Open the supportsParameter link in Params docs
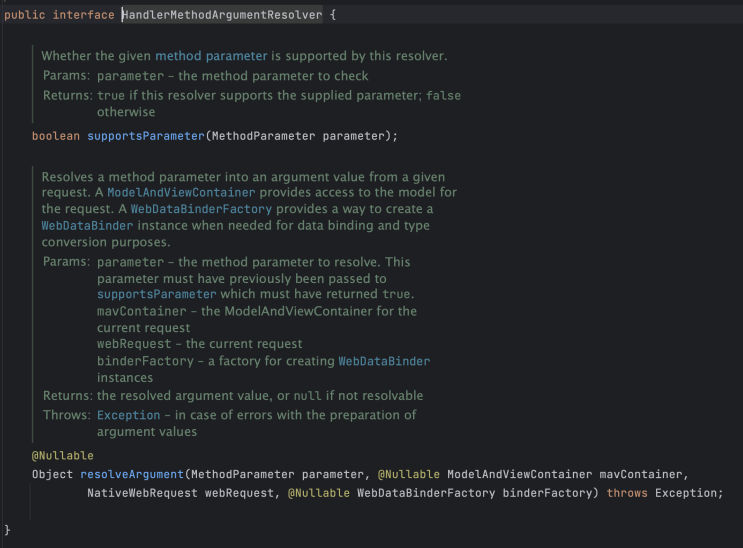This screenshot has height=548, width=743. pyautogui.click(x=156, y=294)
